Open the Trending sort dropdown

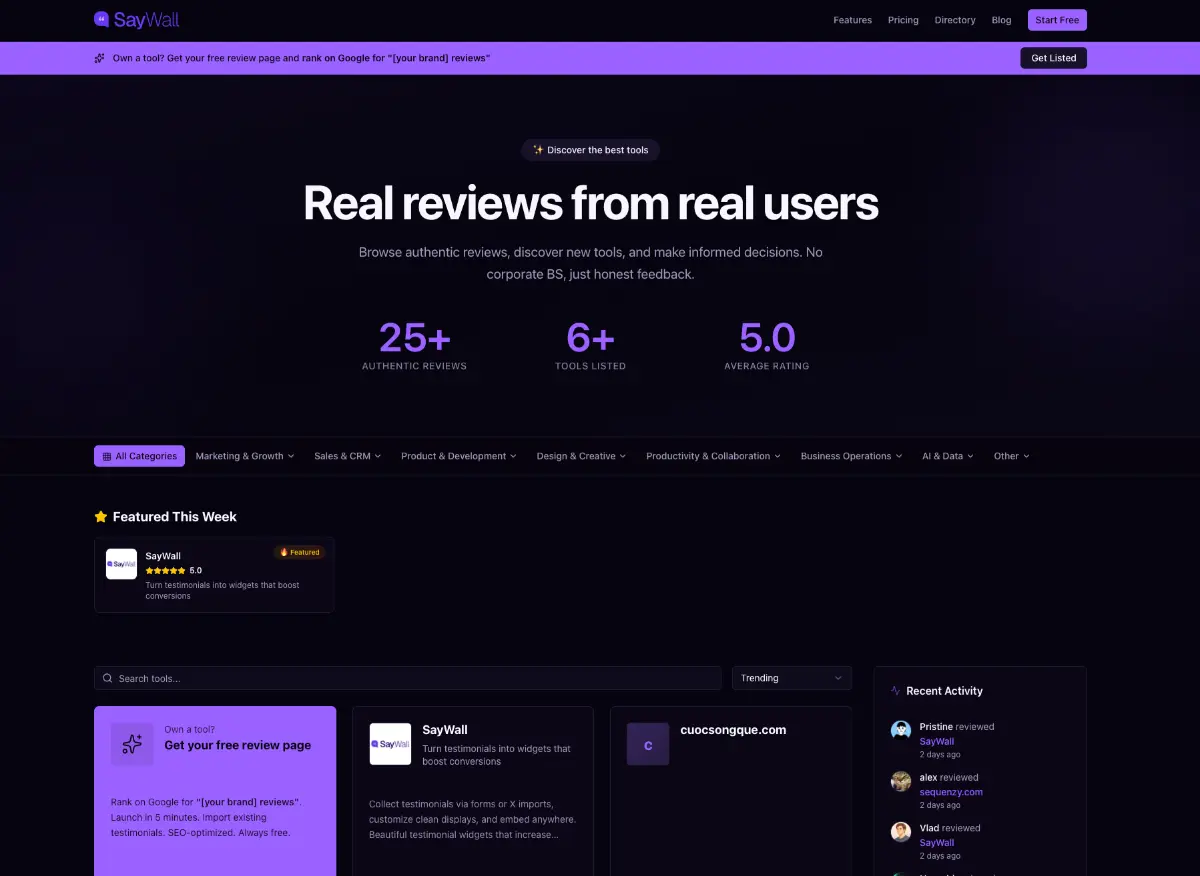coord(791,677)
